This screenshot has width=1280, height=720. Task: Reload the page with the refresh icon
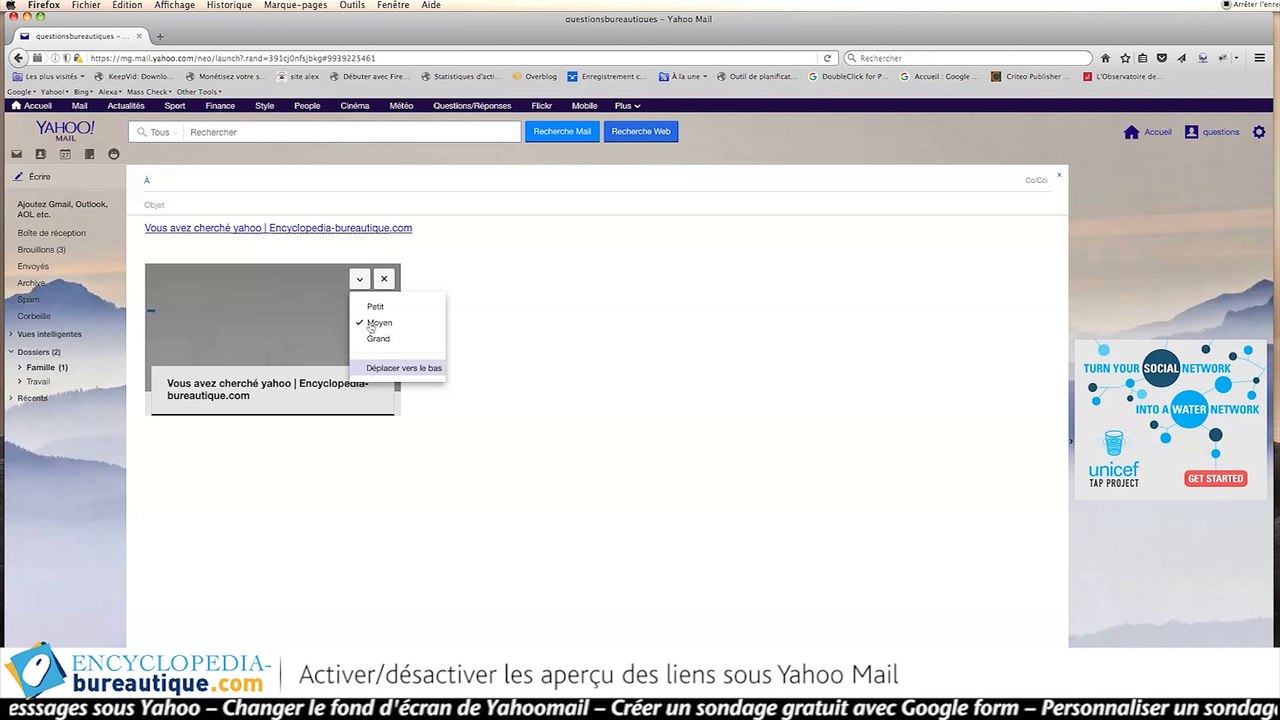[827, 58]
